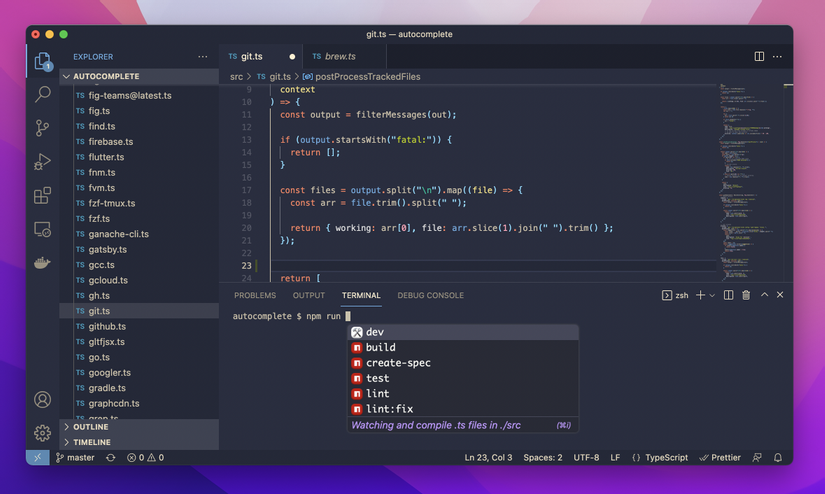This screenshot has width=825, height=494.
Task: Open errors and warnings count in status bar
Action: [145, 458]
